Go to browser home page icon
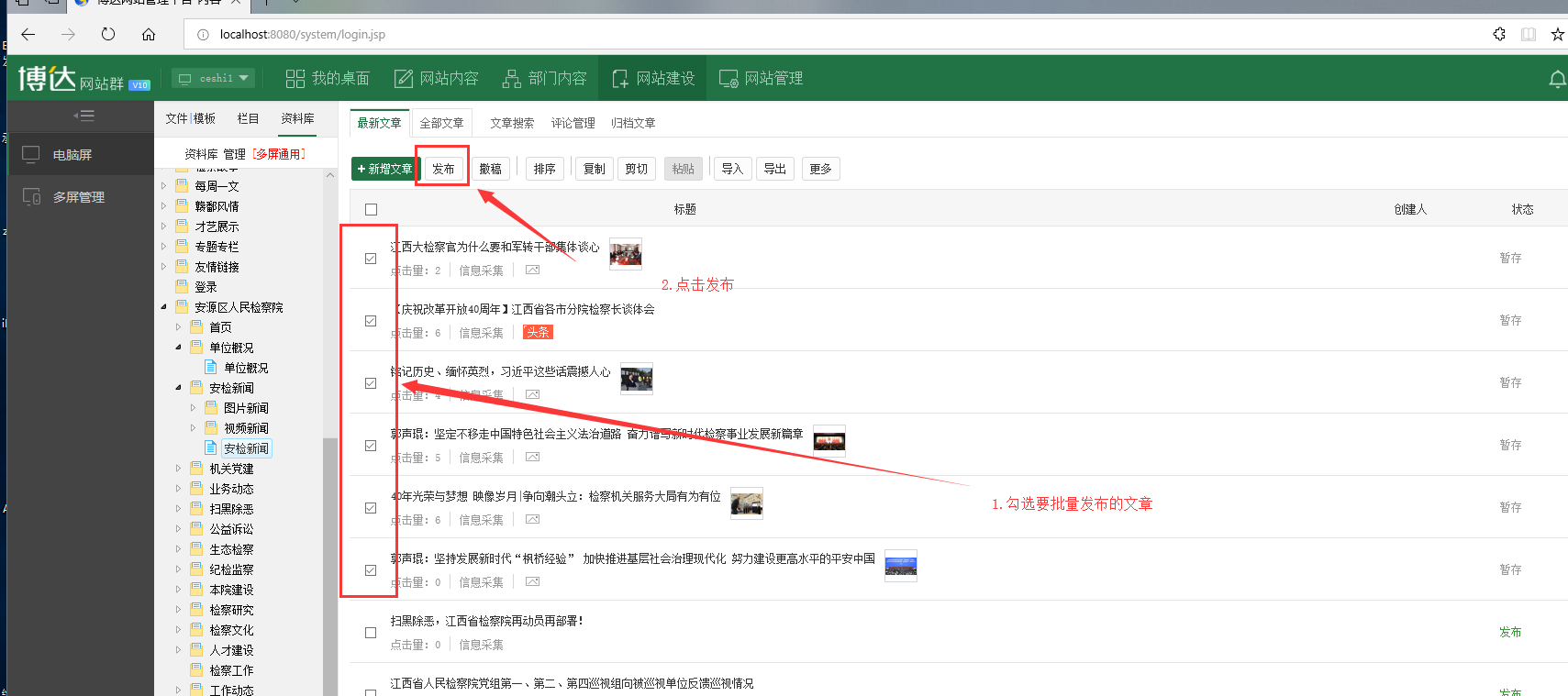Screen dimensions: 1568x696 click(149, 34)
